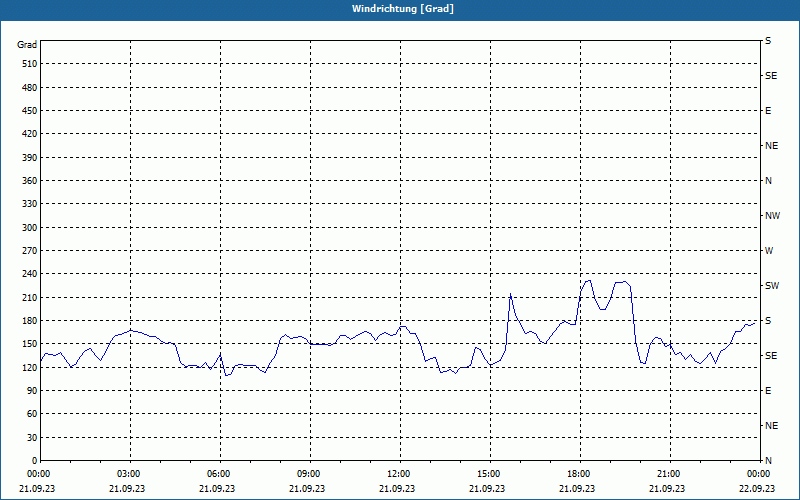Click the 480 y-axis value
This screenshot has height=500, width=800.
coord(30,88)
